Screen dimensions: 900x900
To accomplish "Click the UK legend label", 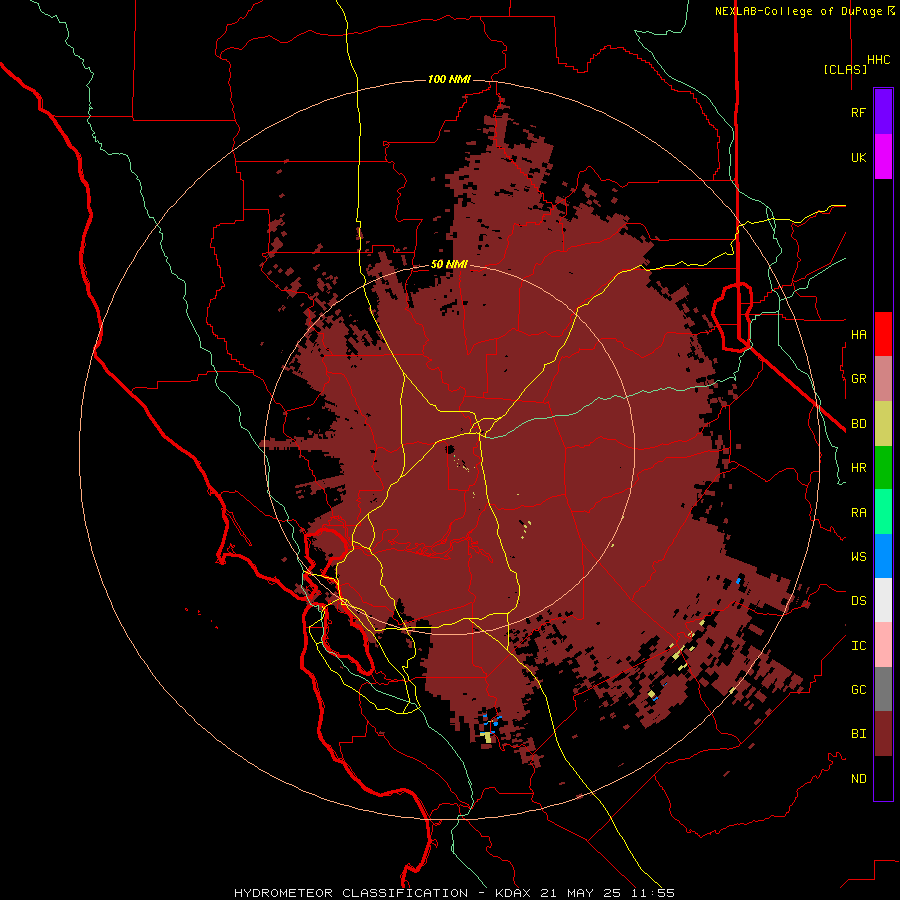I will coord(858,157).
